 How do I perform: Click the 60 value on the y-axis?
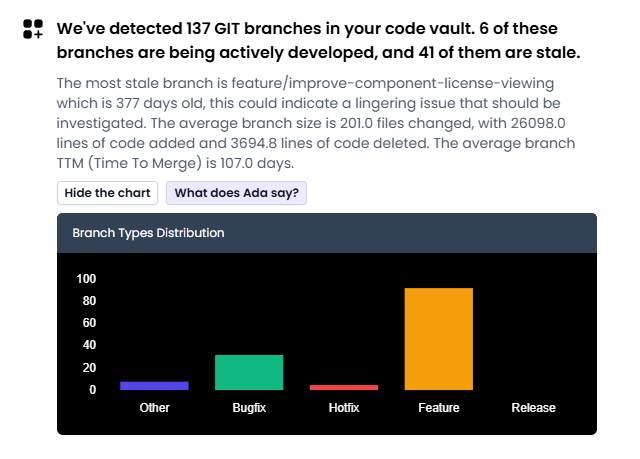(89, 323)
